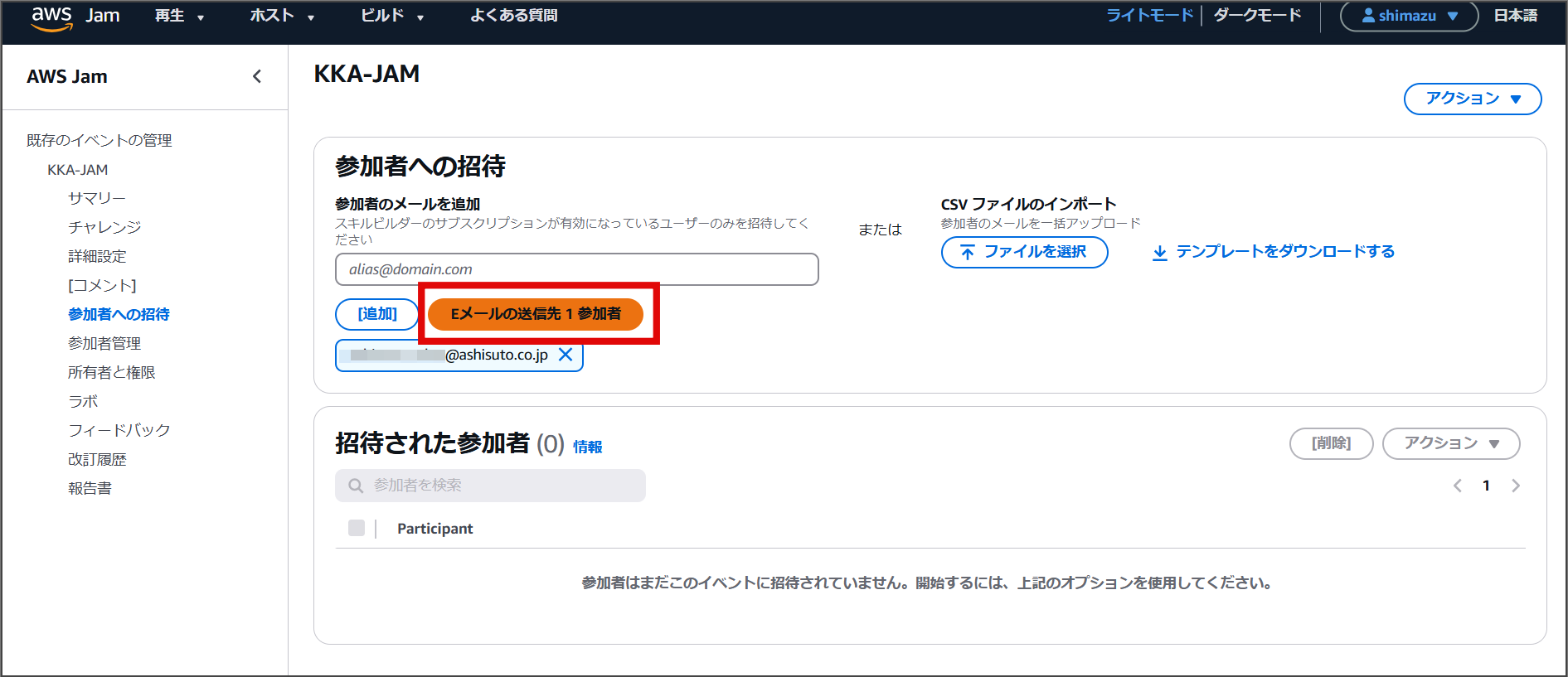
Task: Toggle the select-all Participant checkbox
Action: point(357,528)
